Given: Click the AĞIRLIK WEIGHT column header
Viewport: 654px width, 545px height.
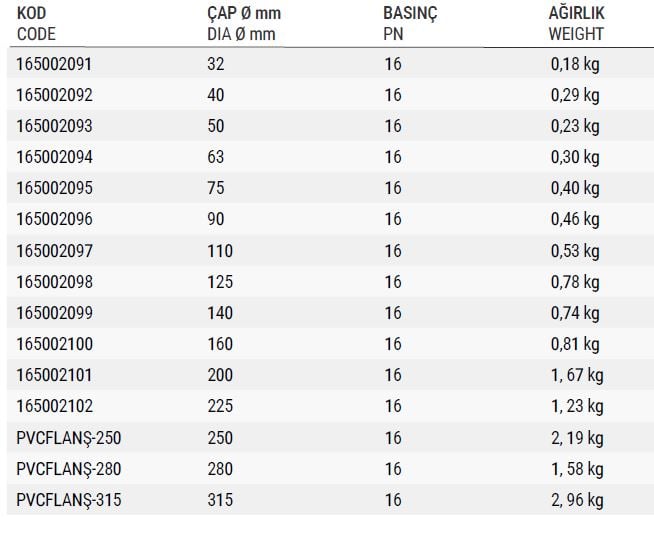Looking at the screenshot, I should 576,24.
